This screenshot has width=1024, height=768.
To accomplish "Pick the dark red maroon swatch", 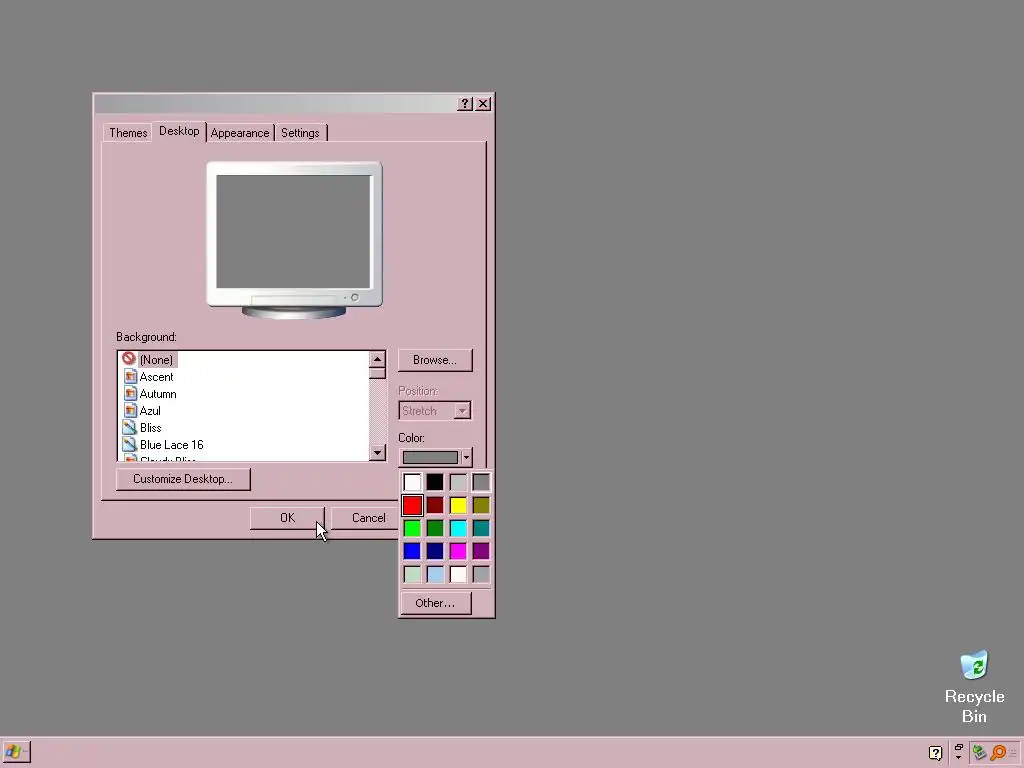I will pos(435,505).
